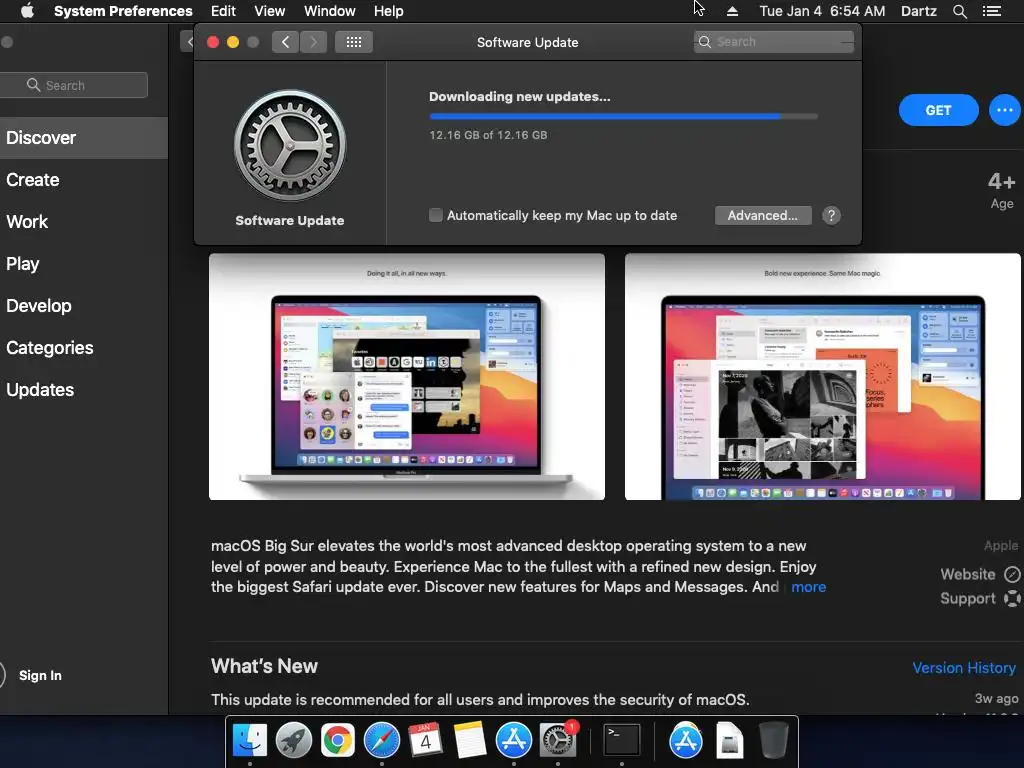Open Calendar icon showing 4 in Dock
The width and height of the screenshot is (1024, 768).
pyautogui.click(x=425, y=741)
